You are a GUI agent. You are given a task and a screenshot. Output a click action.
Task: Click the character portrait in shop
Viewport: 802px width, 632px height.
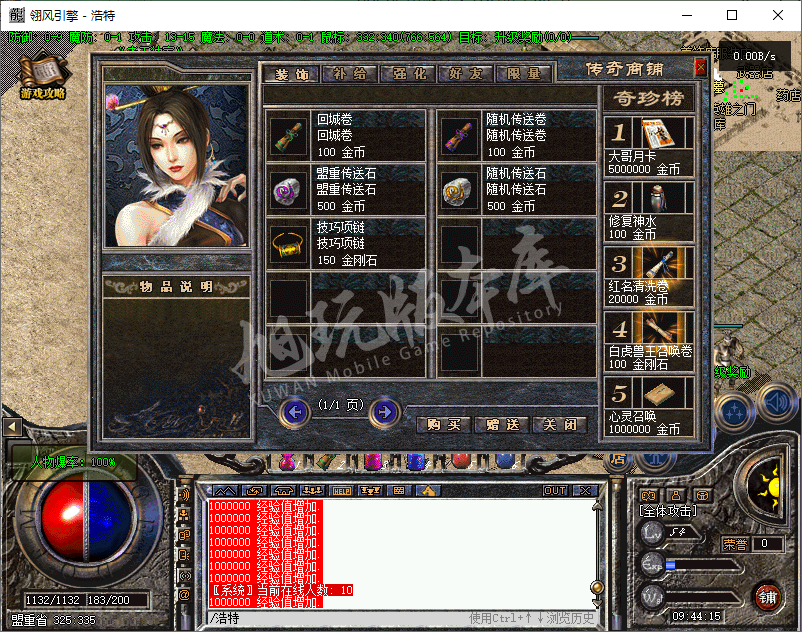coord(176,165)
